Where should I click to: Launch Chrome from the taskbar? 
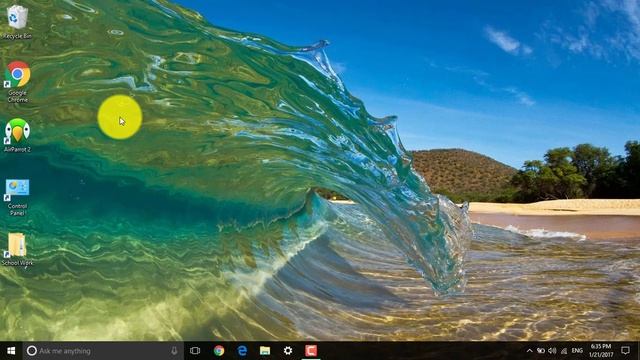tap(219, 351)
